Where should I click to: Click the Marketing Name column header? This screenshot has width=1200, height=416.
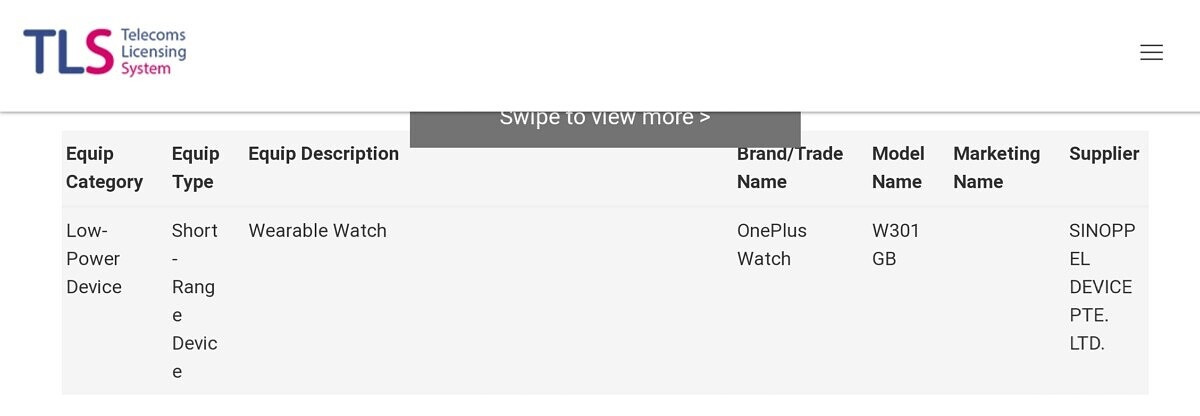pyautogui.click(x=996, y=168)
